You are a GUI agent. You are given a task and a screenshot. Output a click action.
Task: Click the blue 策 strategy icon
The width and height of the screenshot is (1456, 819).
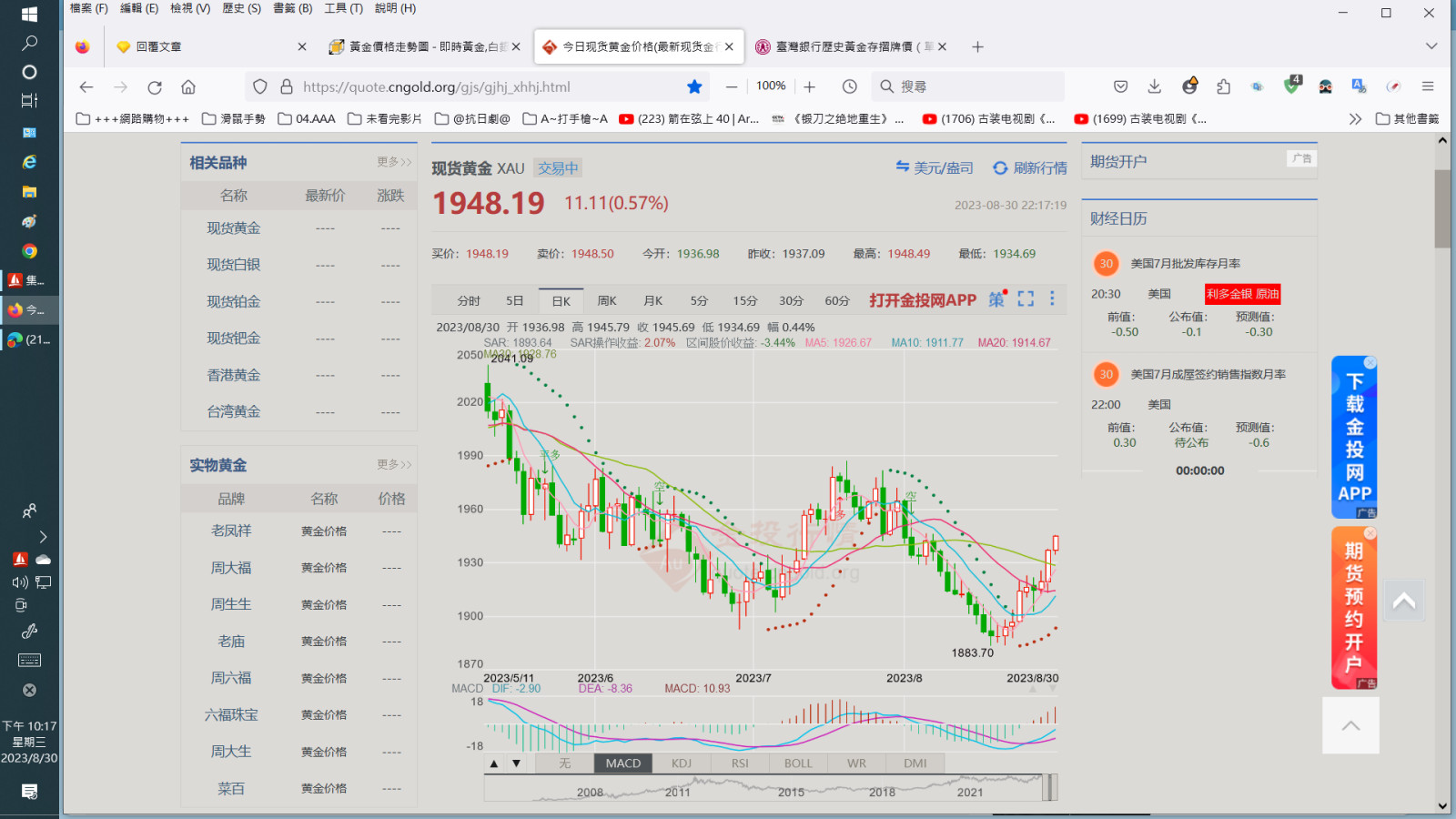click(x=996, y=299)
